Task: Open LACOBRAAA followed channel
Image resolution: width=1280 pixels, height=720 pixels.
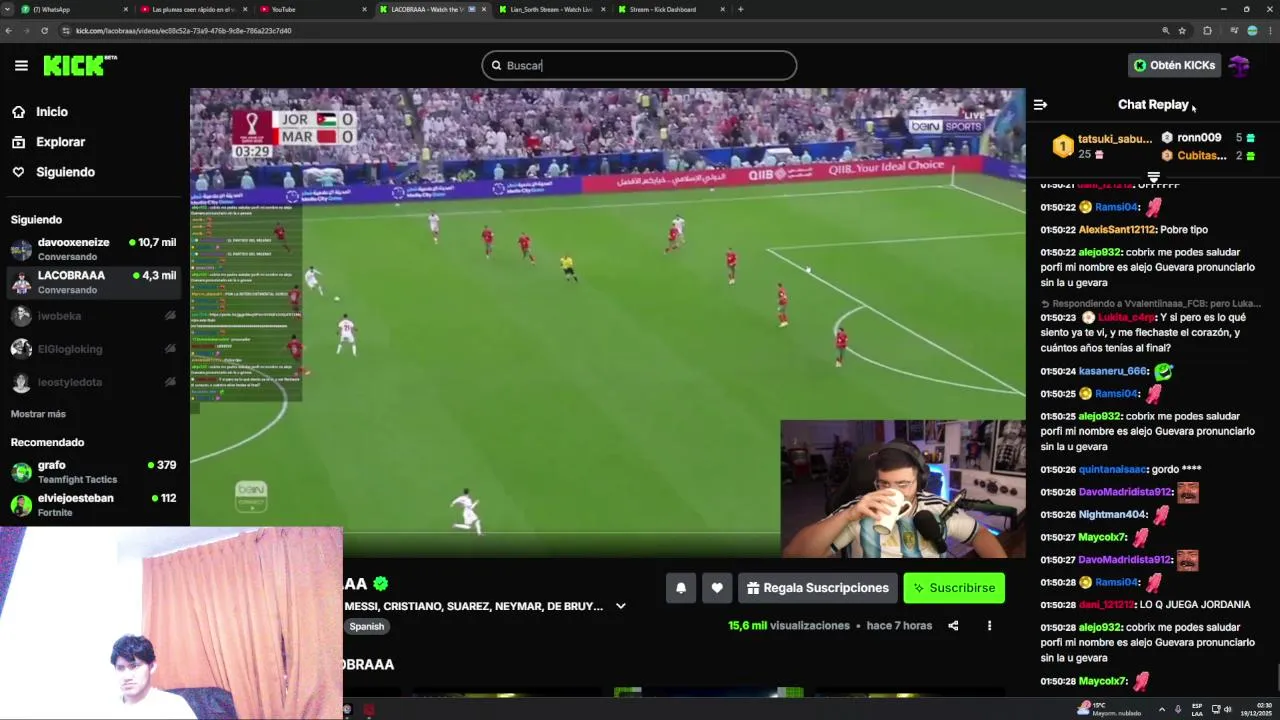Action: (93, 282)
